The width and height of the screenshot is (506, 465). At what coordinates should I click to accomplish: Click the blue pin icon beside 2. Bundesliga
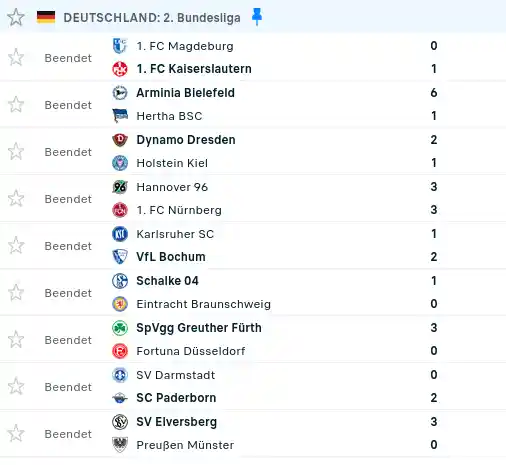click(257, 17)
